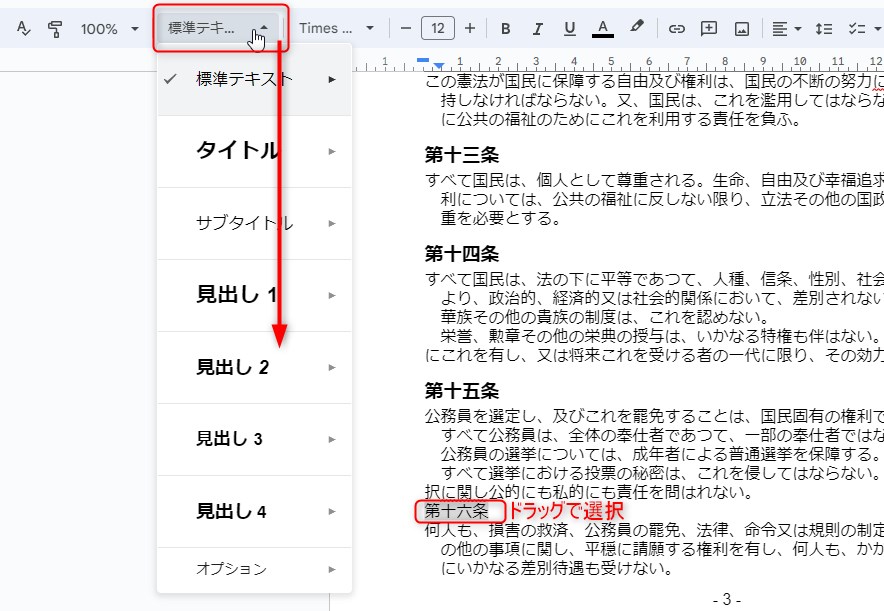This screenshot has height=611, width=884.
Task: Click the add comment icon
Action: point(709,28)
